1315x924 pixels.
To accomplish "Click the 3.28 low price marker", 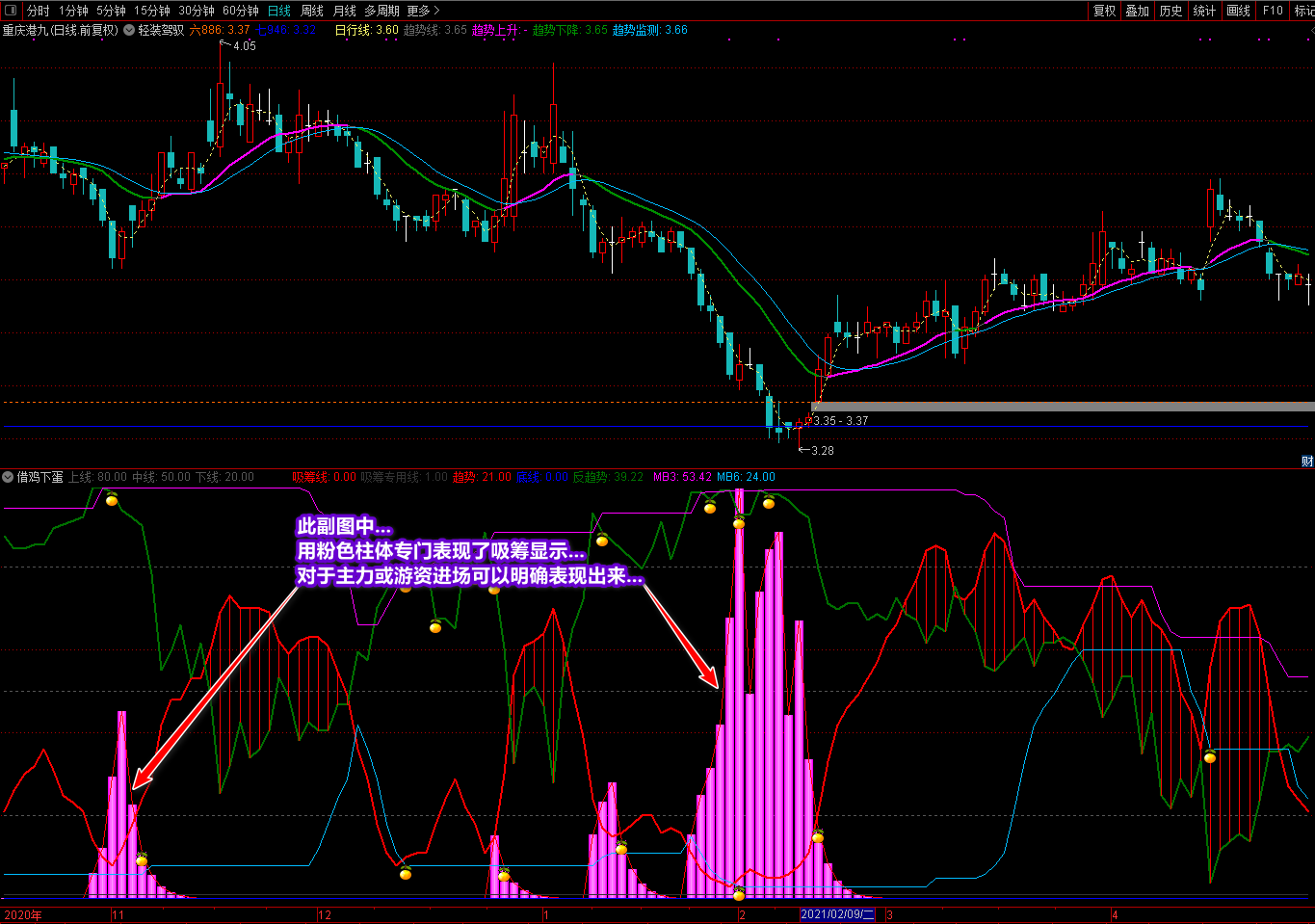I will 822,450.
